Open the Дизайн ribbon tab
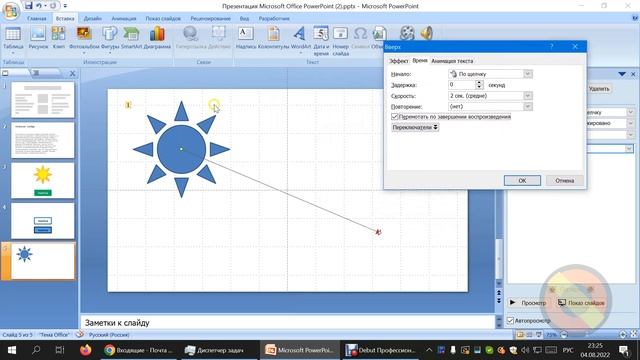 point(93,18)
